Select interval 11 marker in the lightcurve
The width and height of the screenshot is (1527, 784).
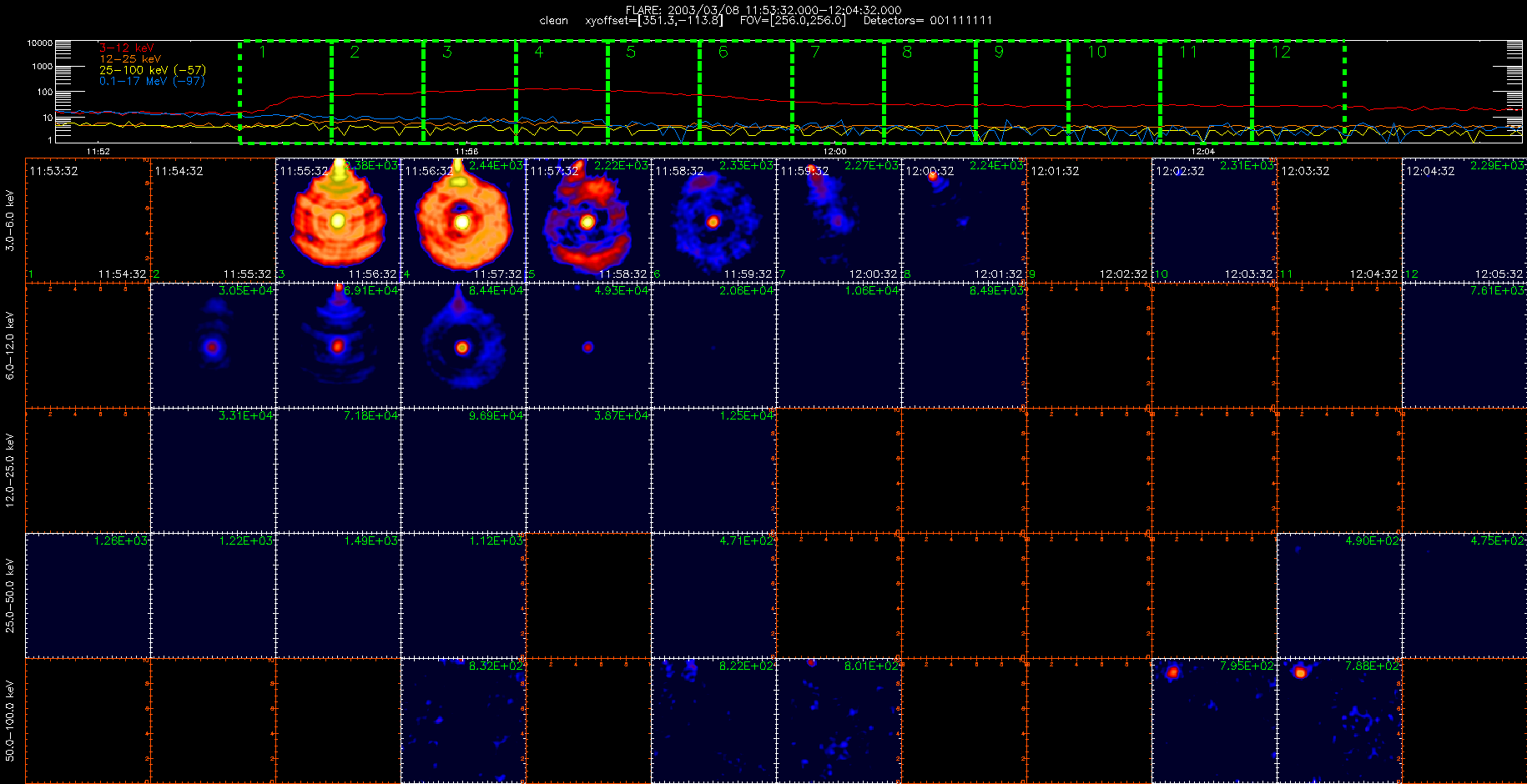point(1188,52)
